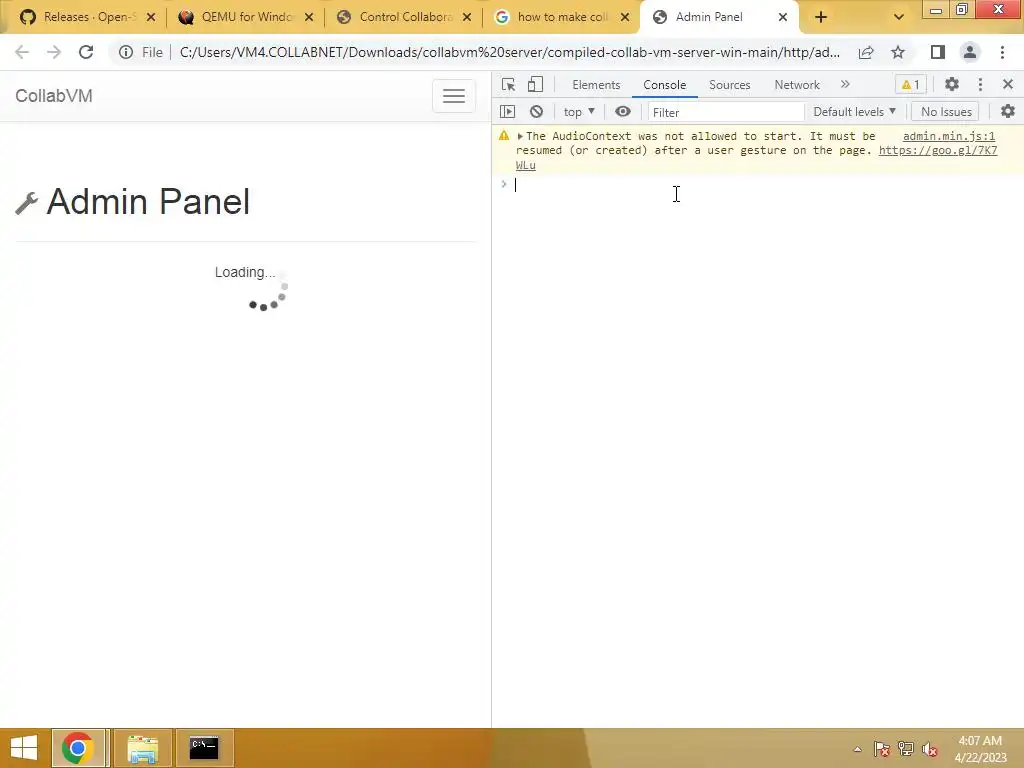Clear the console
Screen dimensions: 1024x768
click(x=536, y=112)
